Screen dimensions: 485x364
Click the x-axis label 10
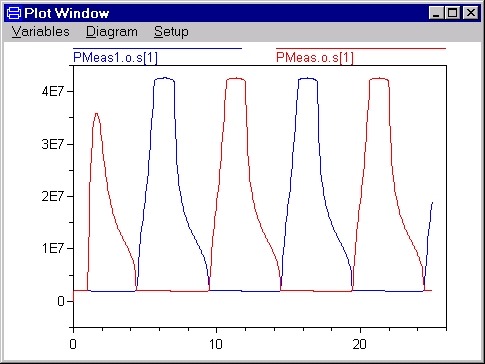pyautogui.click(x=216, y=345)
